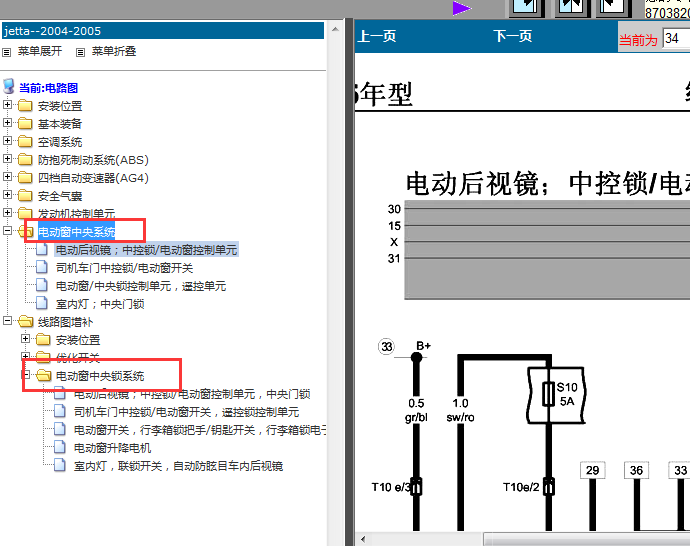This screenshot has width=690, height=546.
Task: Expand the 发动机控制单元 tree node
Action: 7,213
